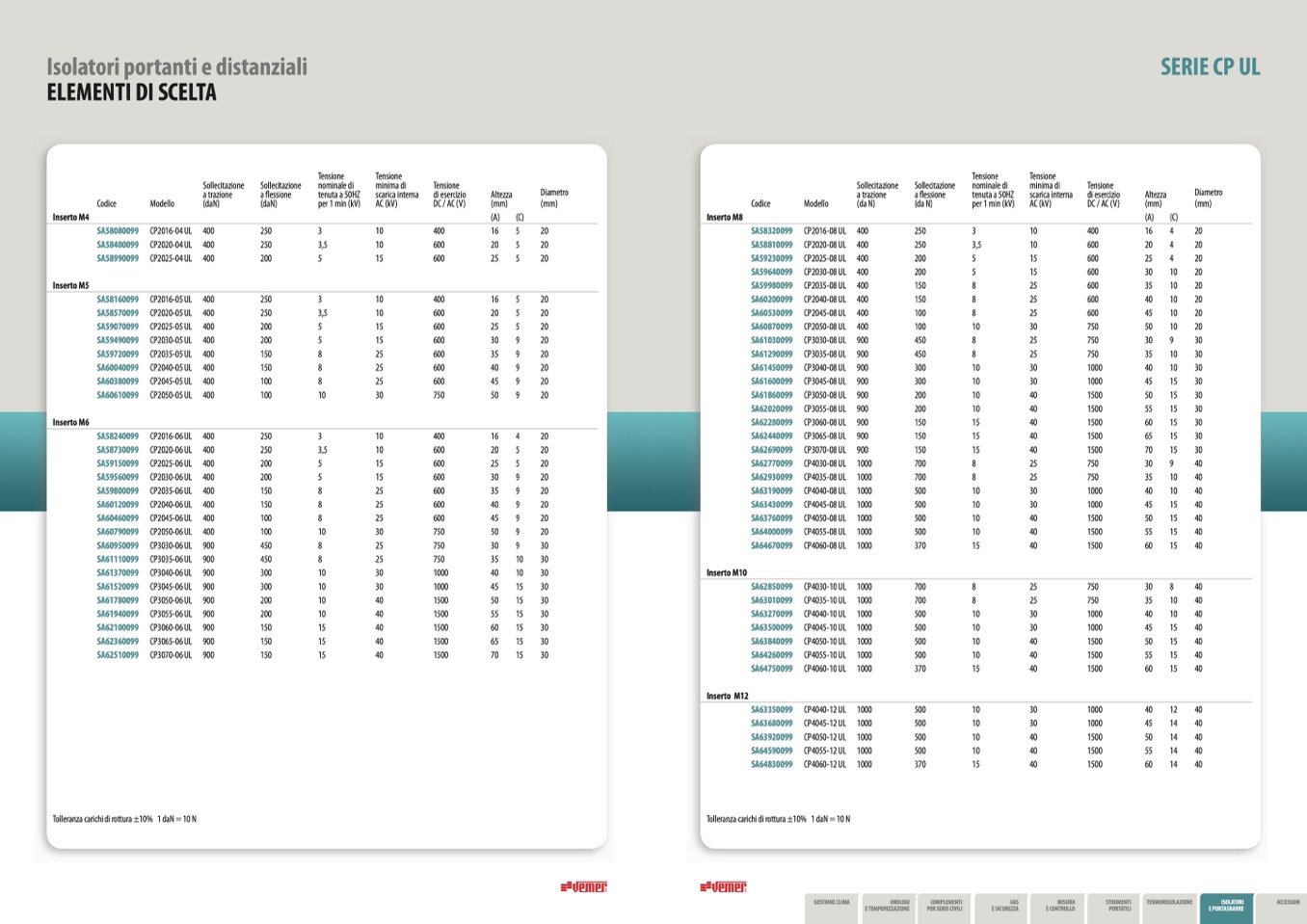
Task: Open the Misura e Controllo tab
Action: (1059, 906)
